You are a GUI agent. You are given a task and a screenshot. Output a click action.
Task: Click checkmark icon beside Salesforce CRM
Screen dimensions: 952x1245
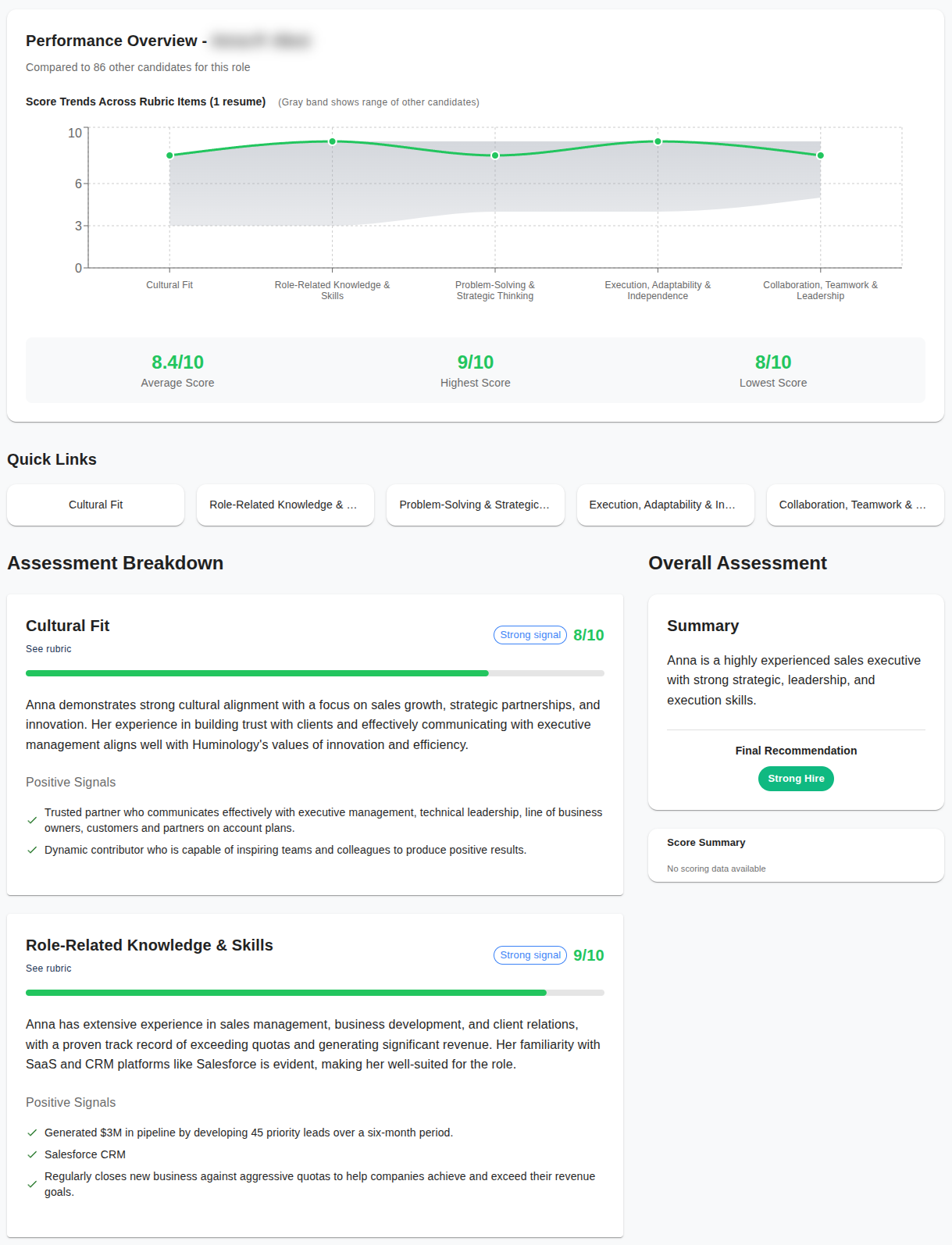(x=32, y=1154)
